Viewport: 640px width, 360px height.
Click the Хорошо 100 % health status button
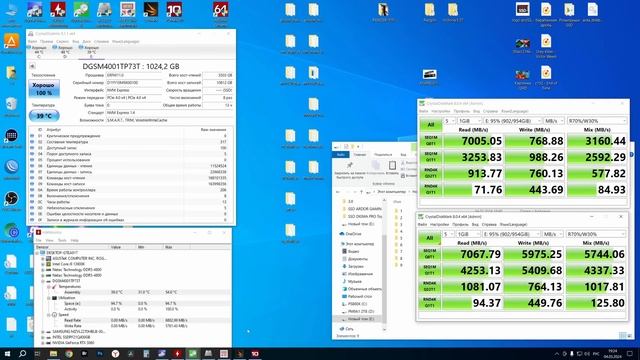pos(44,89)
